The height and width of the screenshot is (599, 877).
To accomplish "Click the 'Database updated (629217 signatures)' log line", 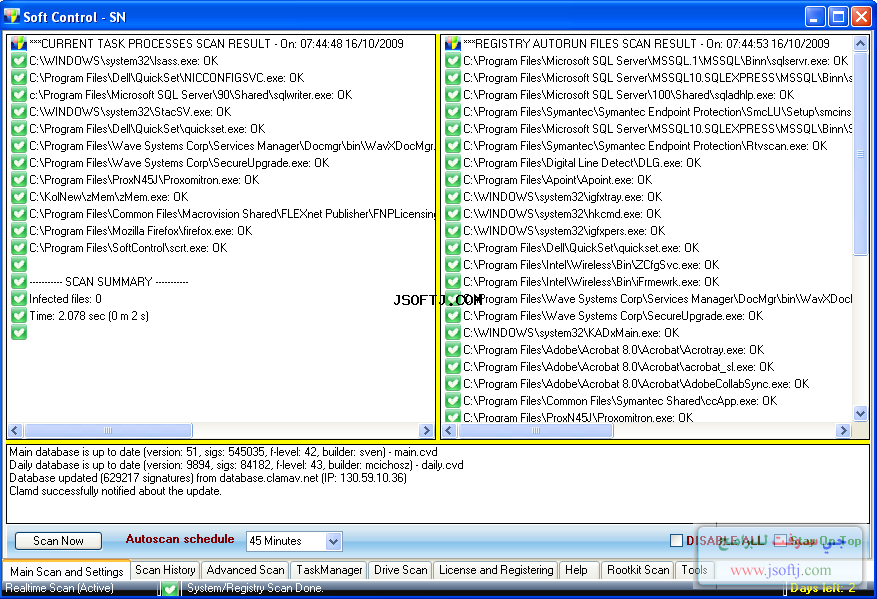I will [x=208, y=478].
